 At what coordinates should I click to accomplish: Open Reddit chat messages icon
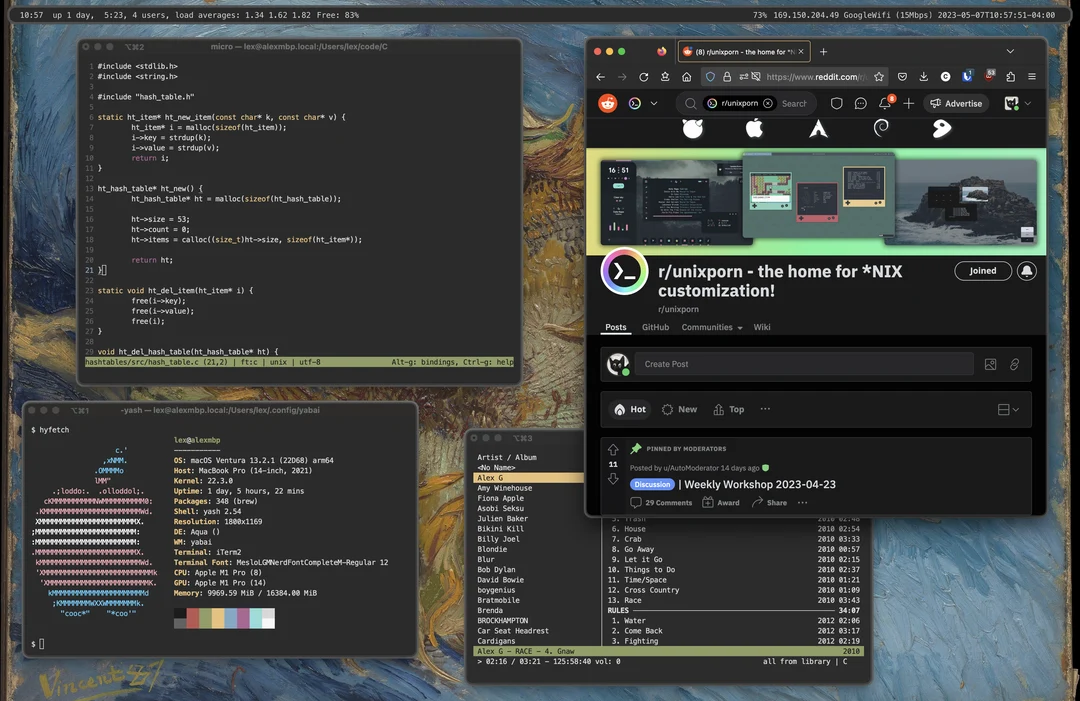[860, 103]
